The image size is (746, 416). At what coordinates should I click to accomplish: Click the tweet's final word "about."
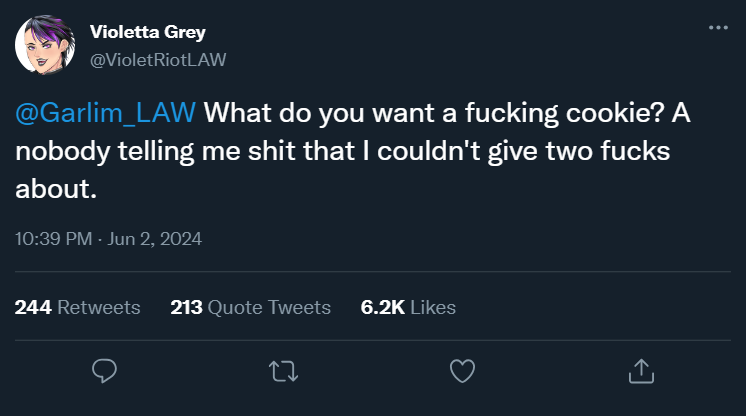tap(55, 189)
